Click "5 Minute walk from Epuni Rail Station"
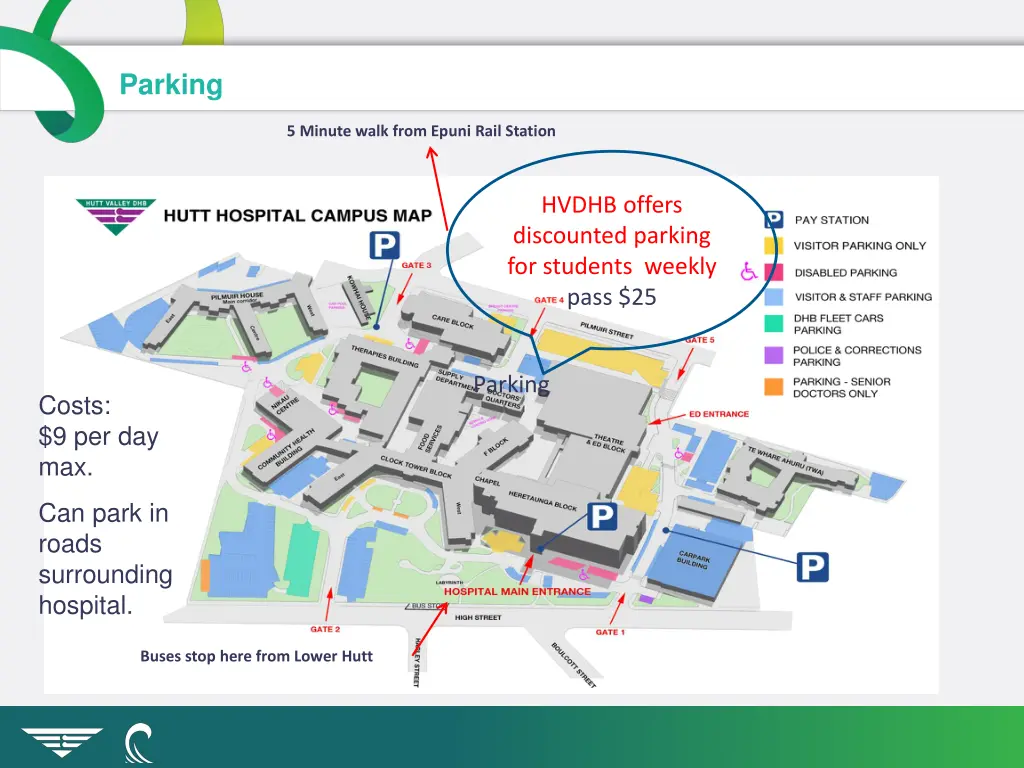 coord(421,131)
